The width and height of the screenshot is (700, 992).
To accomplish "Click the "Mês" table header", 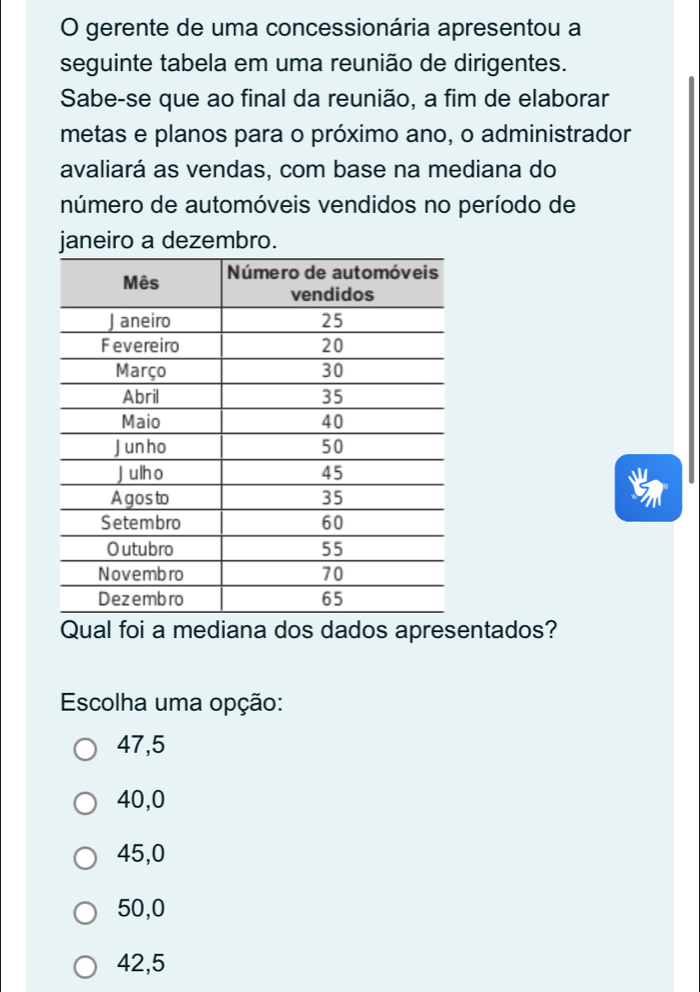I will [x=140, y=283].
